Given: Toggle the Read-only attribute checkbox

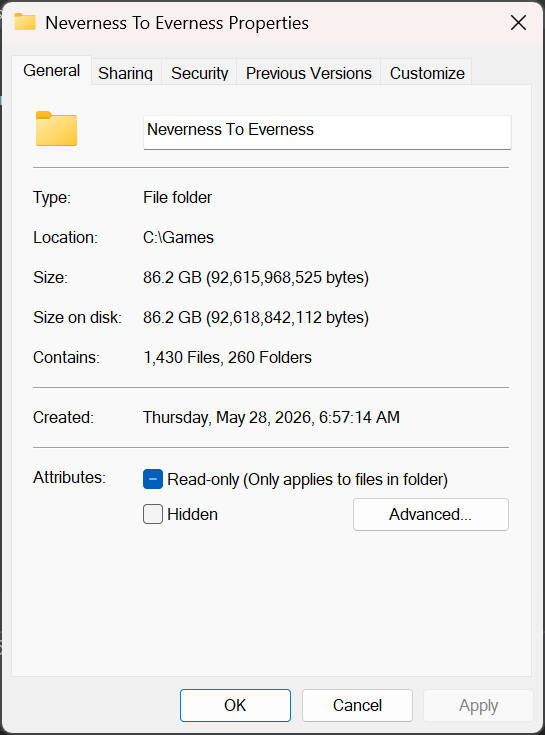Looking at the screenshot, I should [x=153, y=479].
